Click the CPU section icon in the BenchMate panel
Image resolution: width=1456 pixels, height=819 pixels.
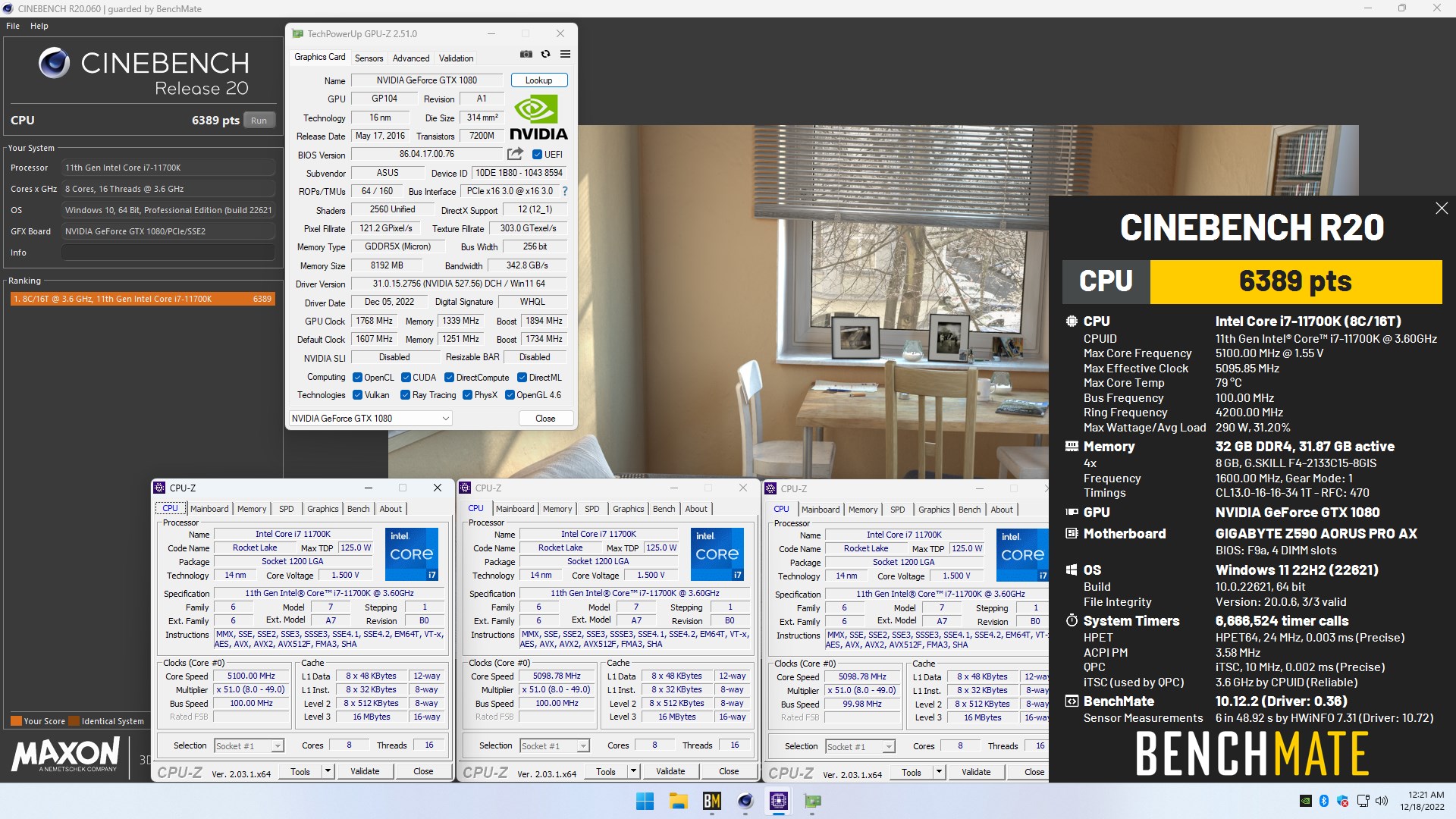click(x=1072, y=322)
